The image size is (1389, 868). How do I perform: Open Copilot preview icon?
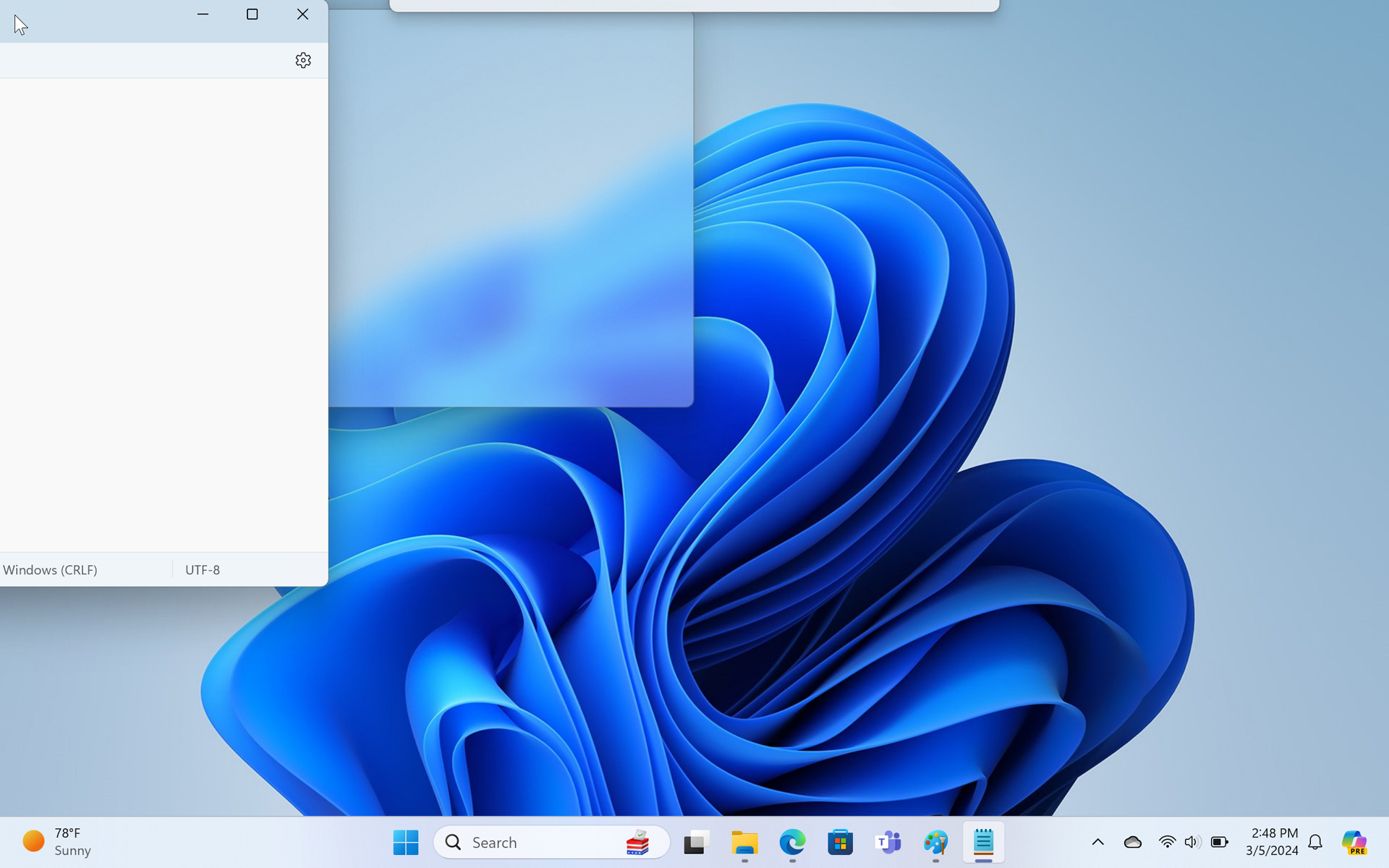(x=1354, y=842)
